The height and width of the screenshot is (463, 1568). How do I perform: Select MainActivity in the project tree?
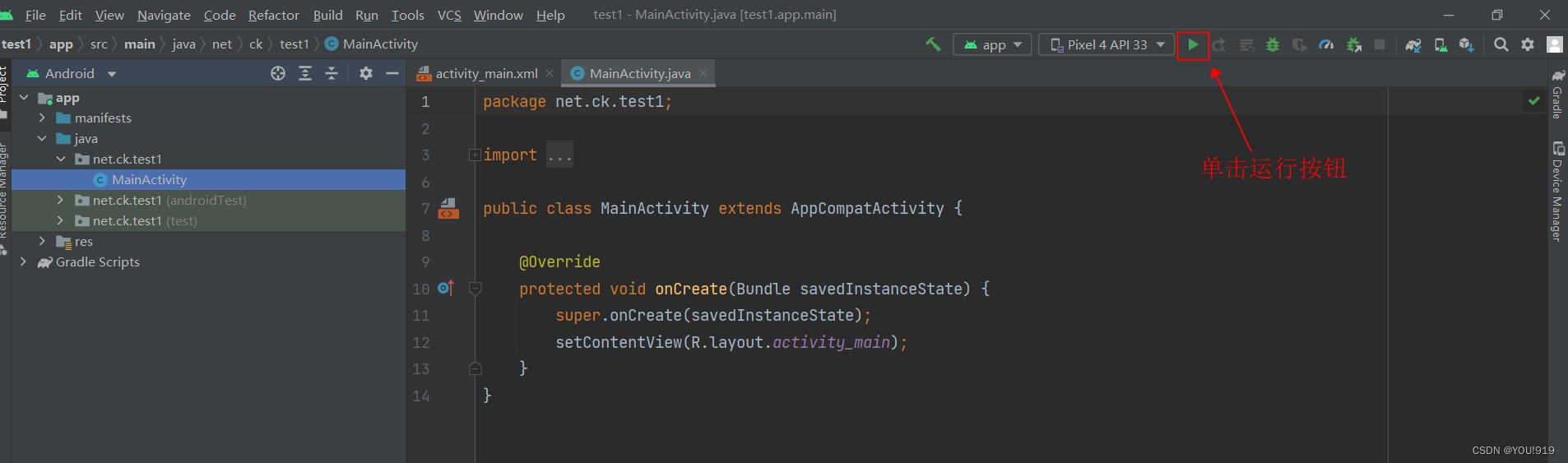point(149,179)
